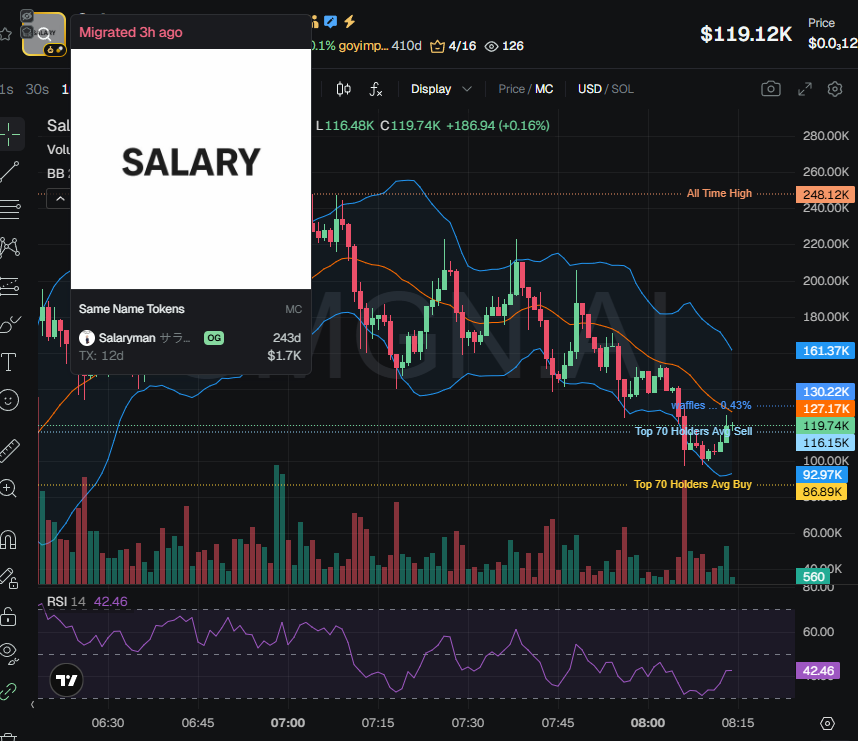
Task: Expand the Display dropdown
Action: [441, 89]
